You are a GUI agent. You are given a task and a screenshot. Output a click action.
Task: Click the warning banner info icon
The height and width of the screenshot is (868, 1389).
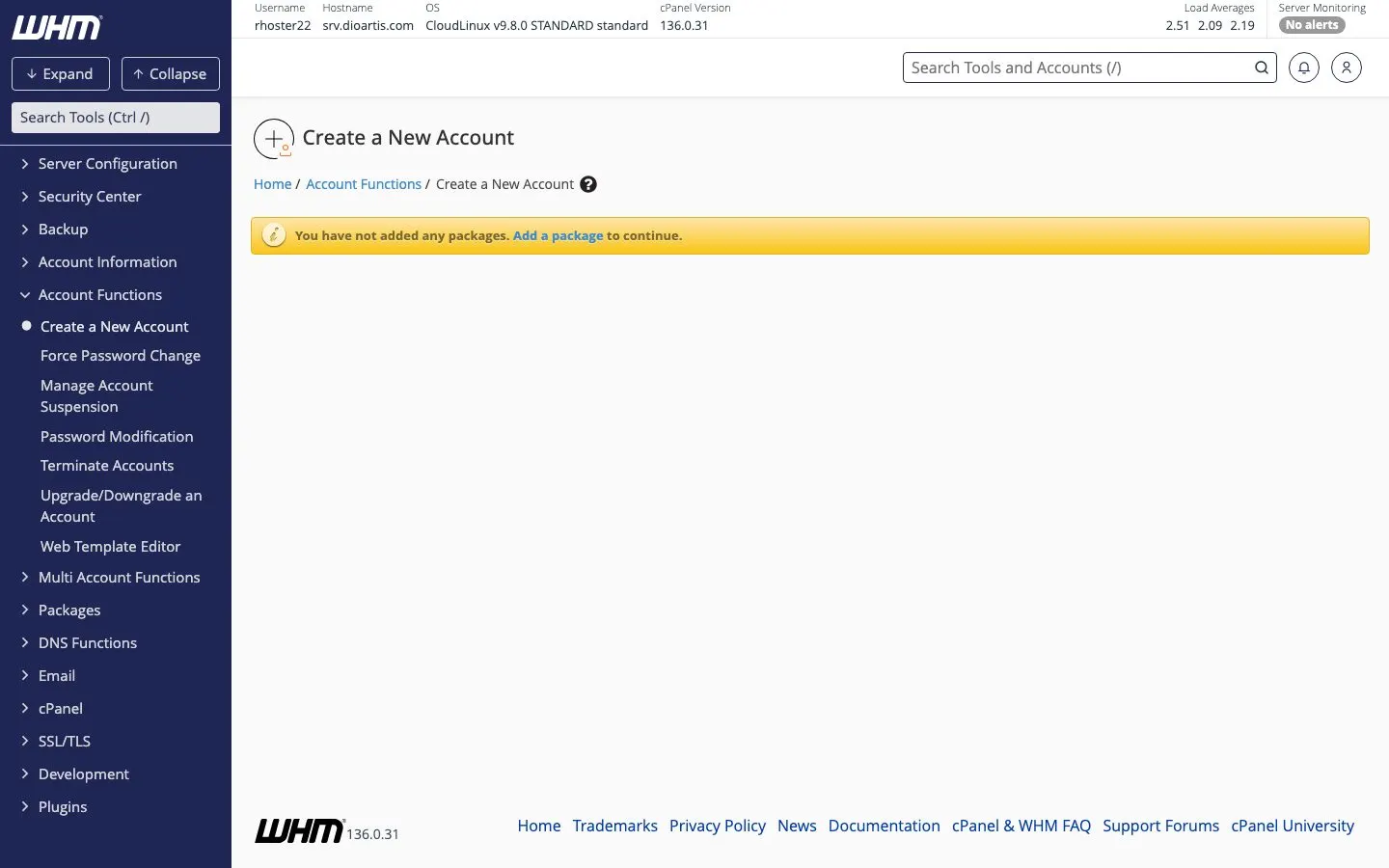click(274, 235)
